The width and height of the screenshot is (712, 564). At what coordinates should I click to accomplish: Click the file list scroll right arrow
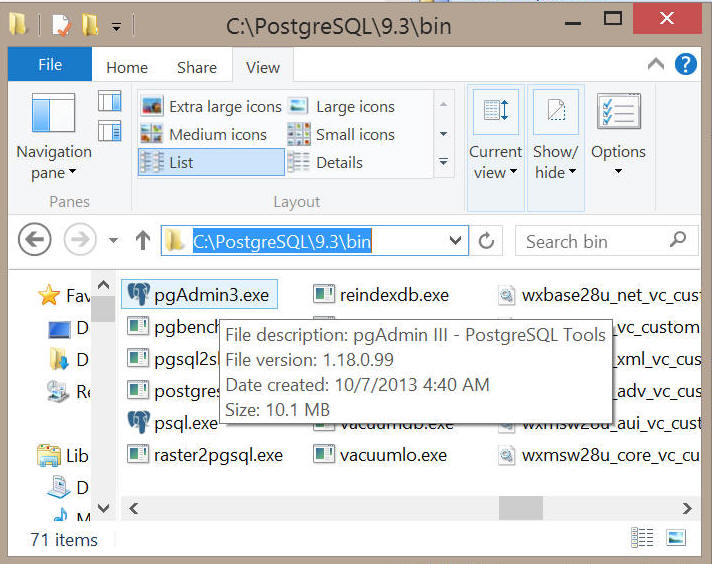687,508
